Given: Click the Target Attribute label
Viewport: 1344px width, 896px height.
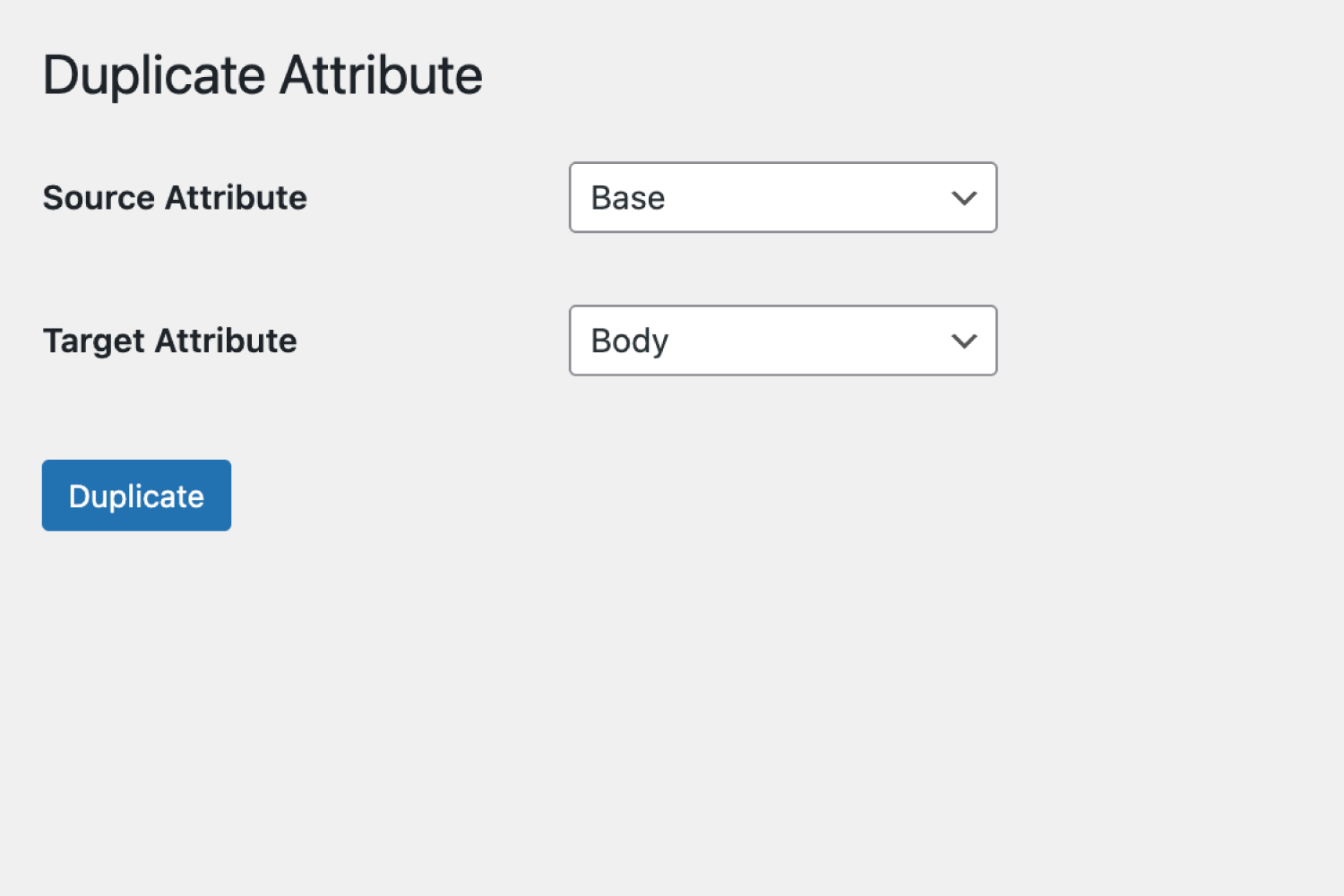Looking at the screenshot, I should click(x=170, y=341).
